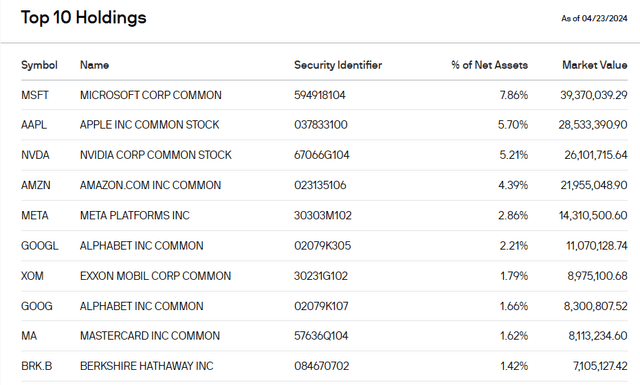640x385 pixels.
Task: Click the Security Identifier column header
Action: [338, 65]
